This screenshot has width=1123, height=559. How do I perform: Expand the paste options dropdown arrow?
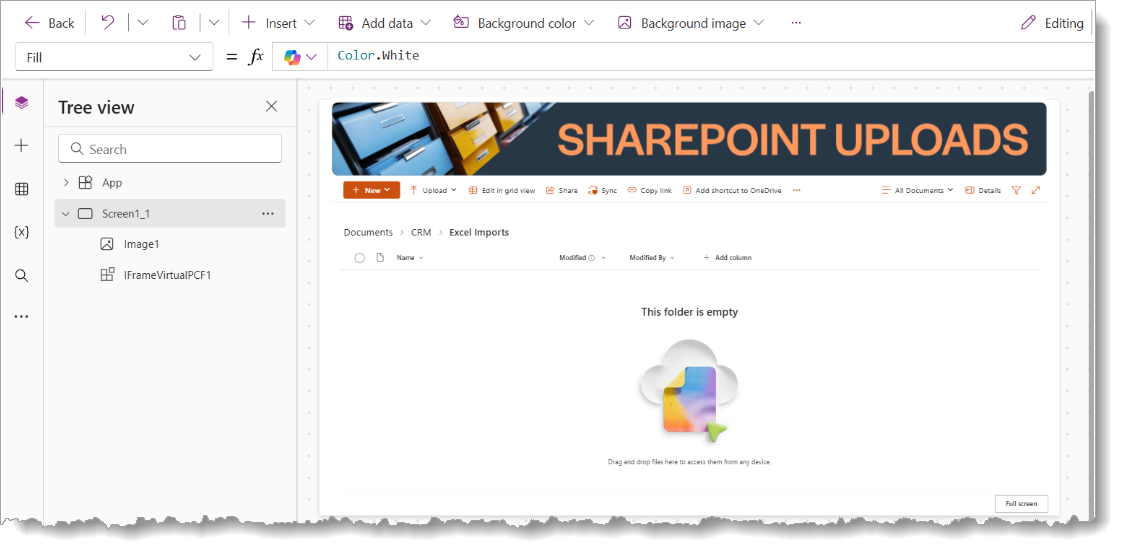tap(213, 23)
